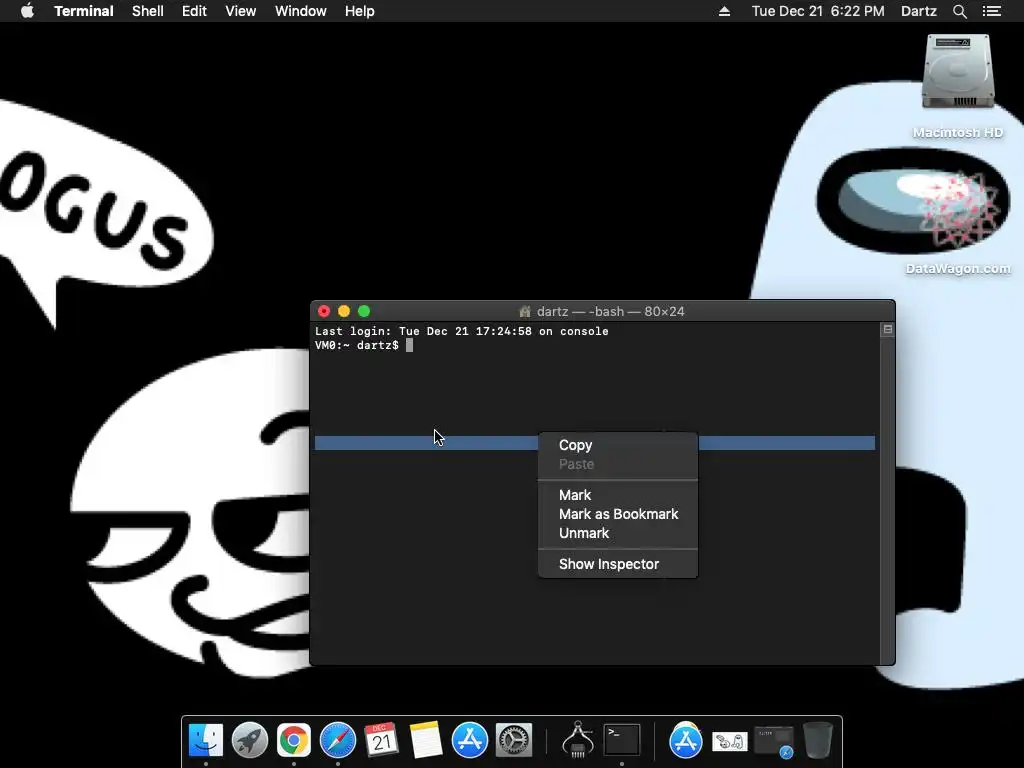Open the Trash in the Dock
The height and width of the screenshot is (768, 1024).
click(x=818, y=740)
